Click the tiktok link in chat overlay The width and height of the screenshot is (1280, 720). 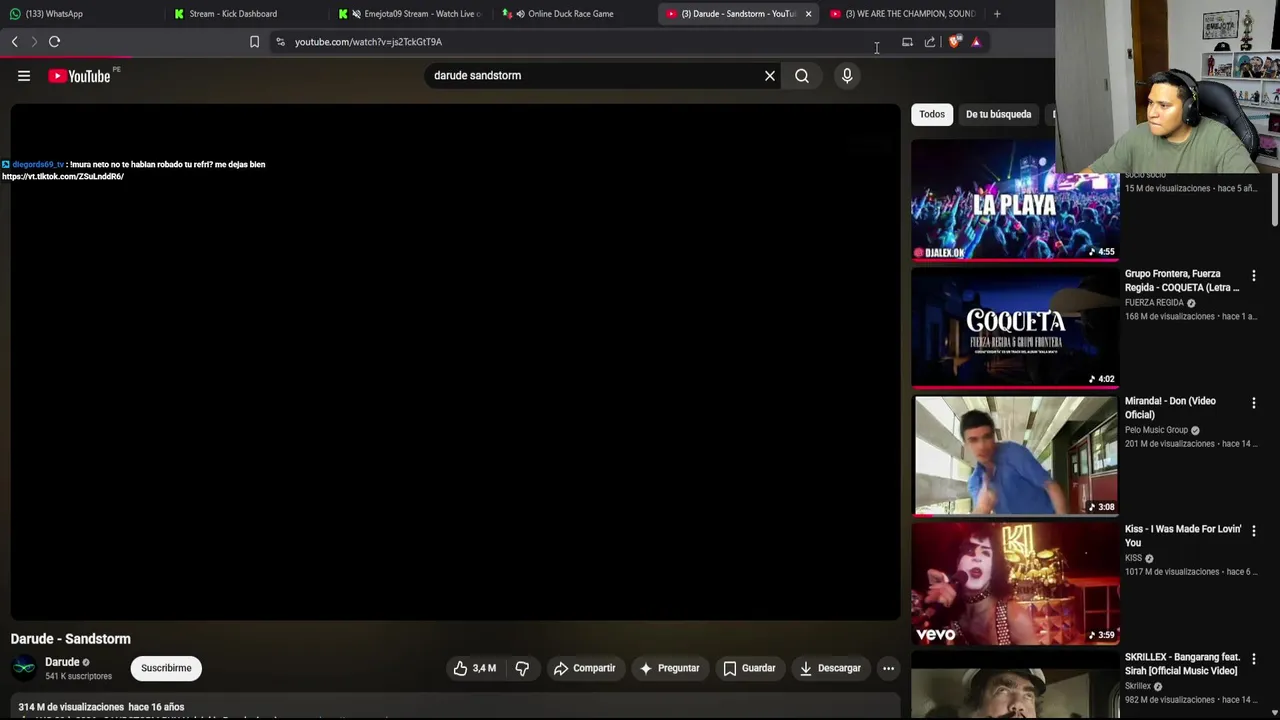(63, 176)
